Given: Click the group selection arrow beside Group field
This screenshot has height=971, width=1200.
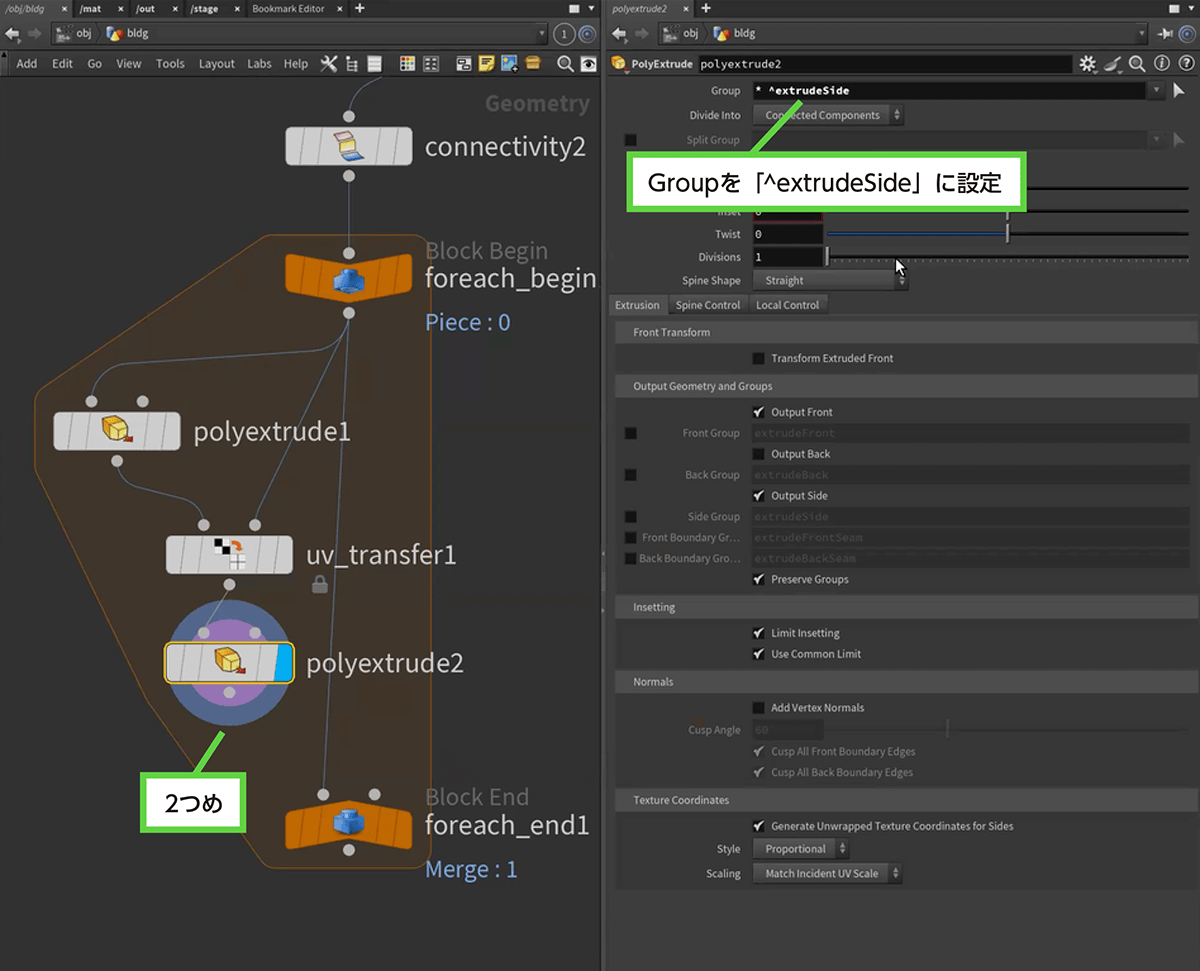Looking at the screenshot, I should 1179,90.
